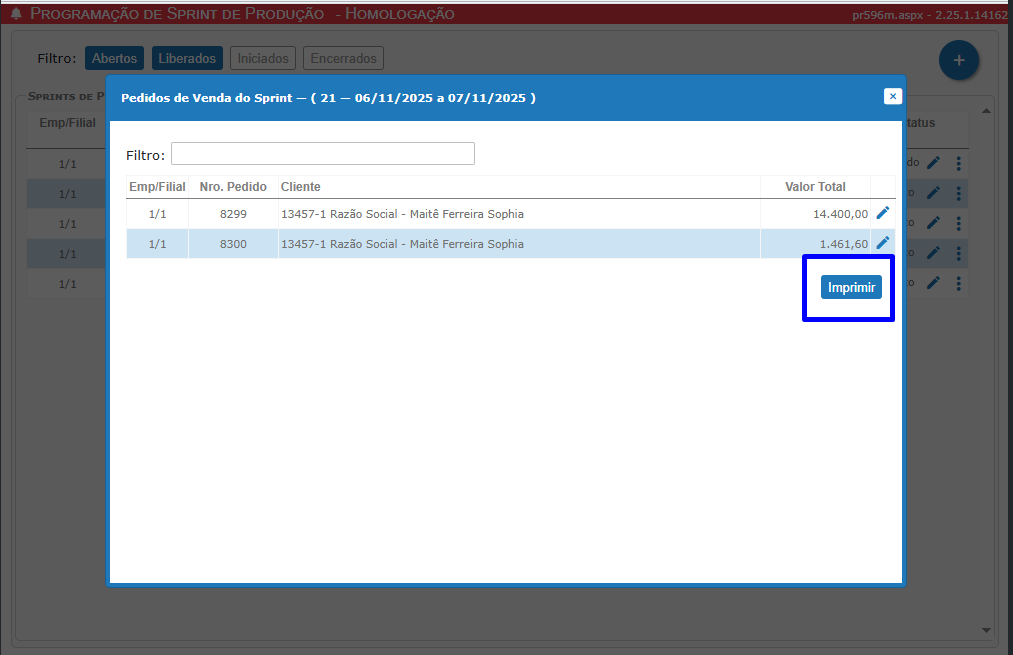Click the first background sprint row's pencil icon
The height and width of the screenshot is (655, 1013).
point(933,163)
